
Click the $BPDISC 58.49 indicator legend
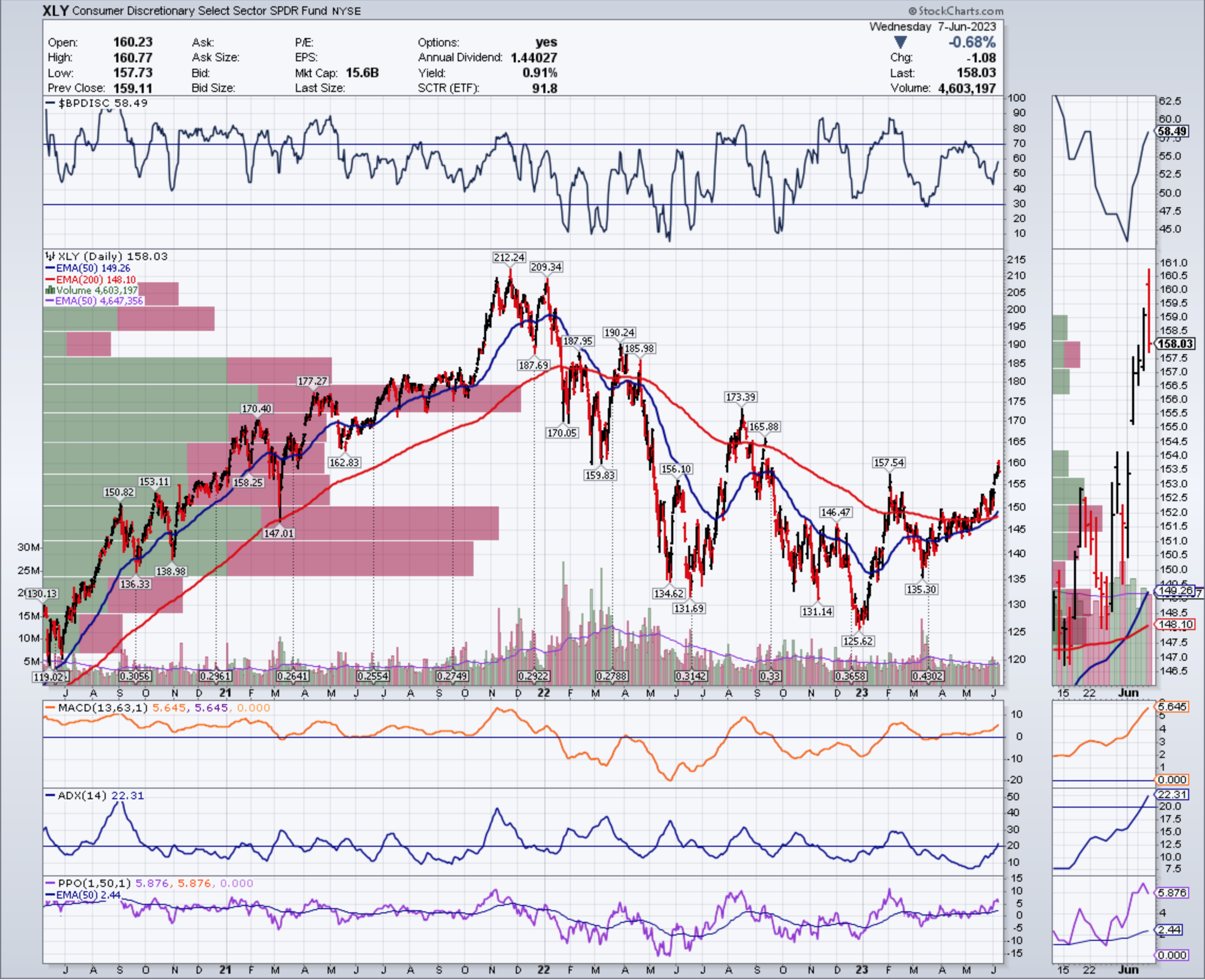(x=97, y=103)
